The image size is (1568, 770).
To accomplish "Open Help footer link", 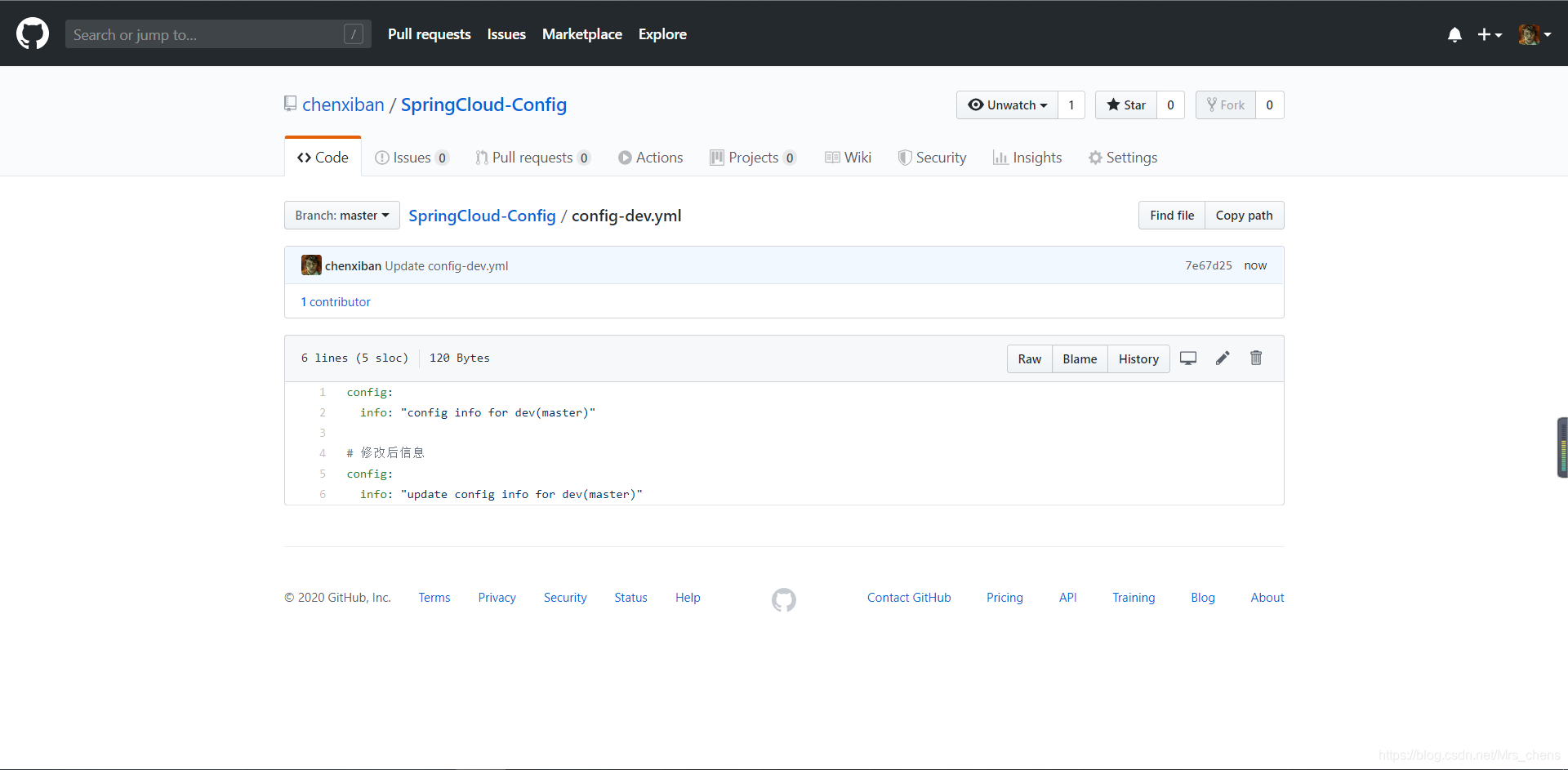I will pyautogui.click(x=688, y=598).
